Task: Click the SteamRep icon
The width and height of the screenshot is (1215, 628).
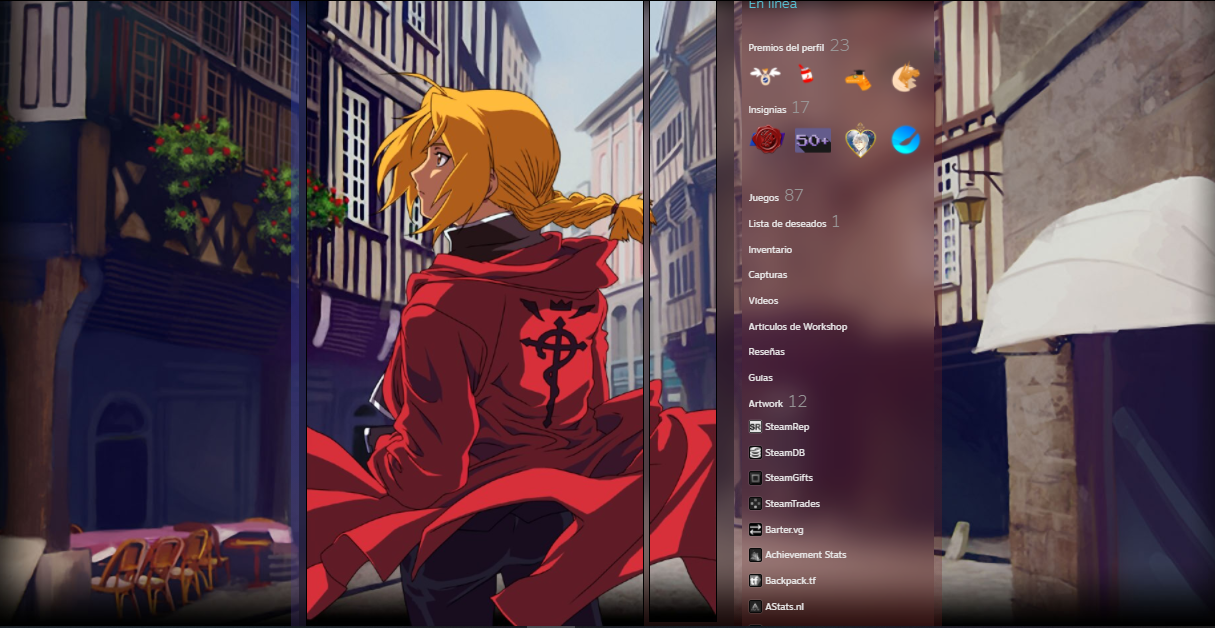Action: 755,427
